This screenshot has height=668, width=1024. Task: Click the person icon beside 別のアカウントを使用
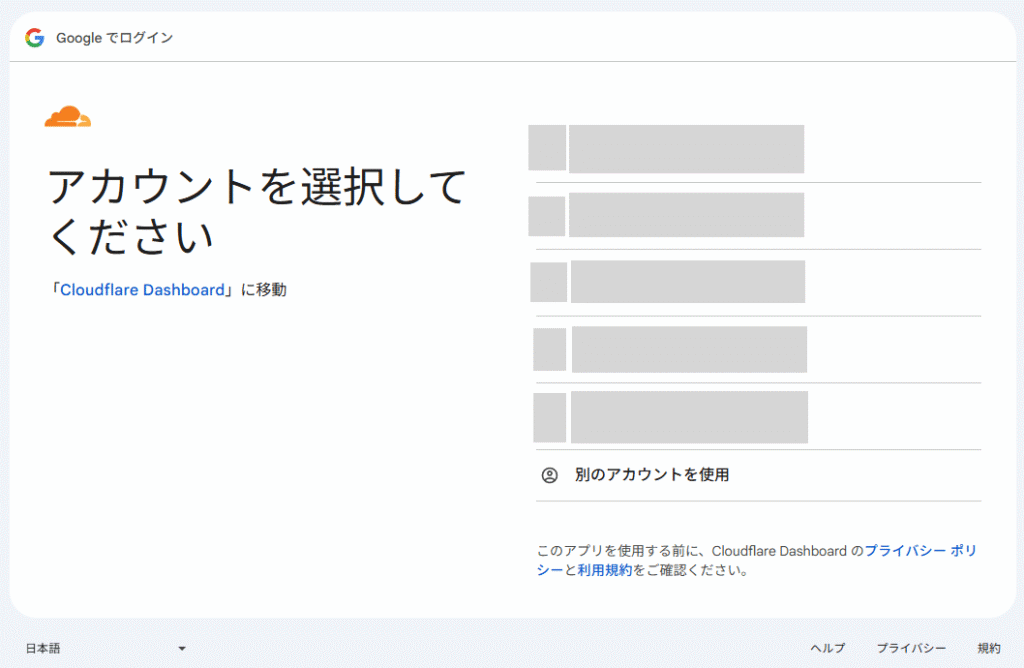click(549, 475)
